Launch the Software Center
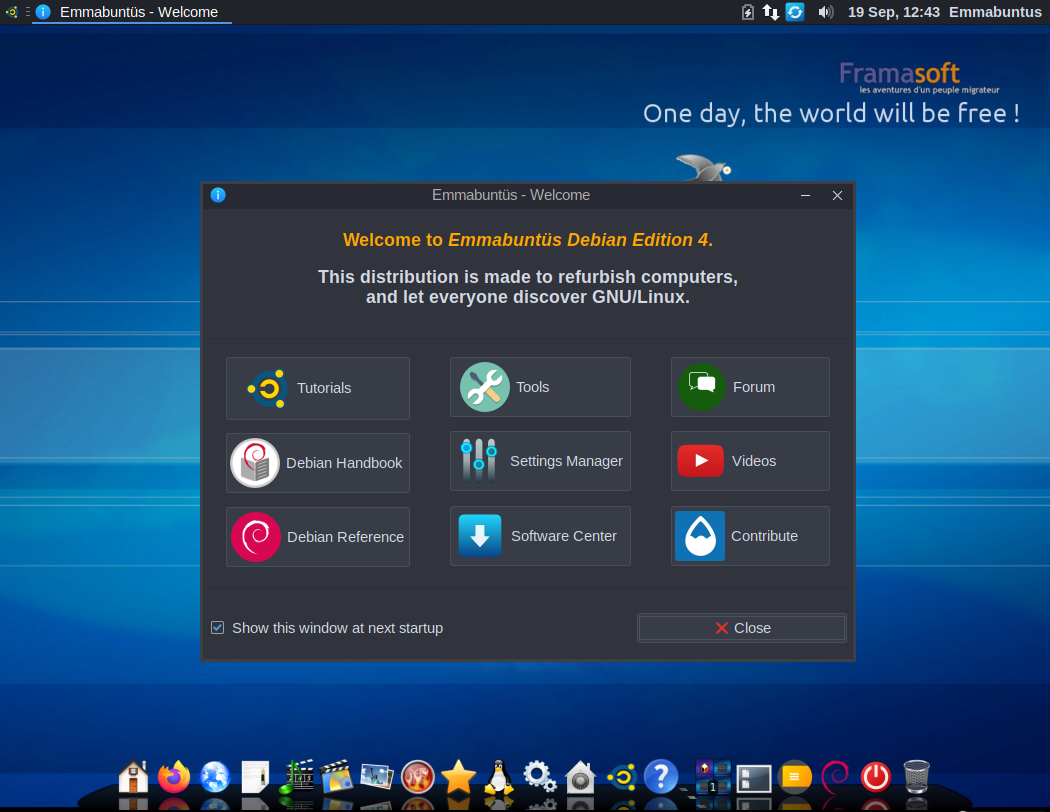The height and width of the screenshot is (812, 1050). pyautogui.click(x=540, y=536)
